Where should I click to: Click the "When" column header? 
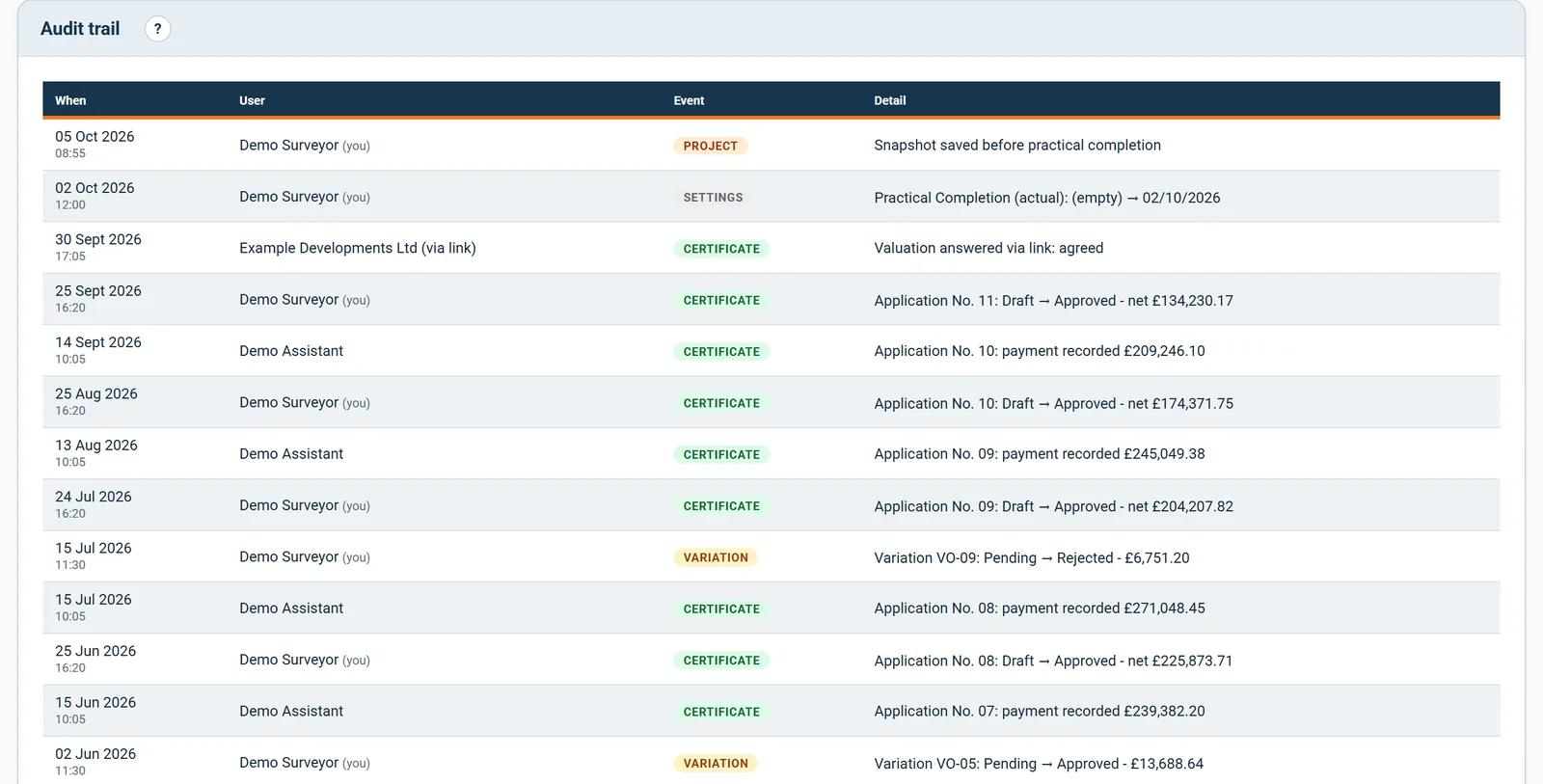tap(70, 100)
